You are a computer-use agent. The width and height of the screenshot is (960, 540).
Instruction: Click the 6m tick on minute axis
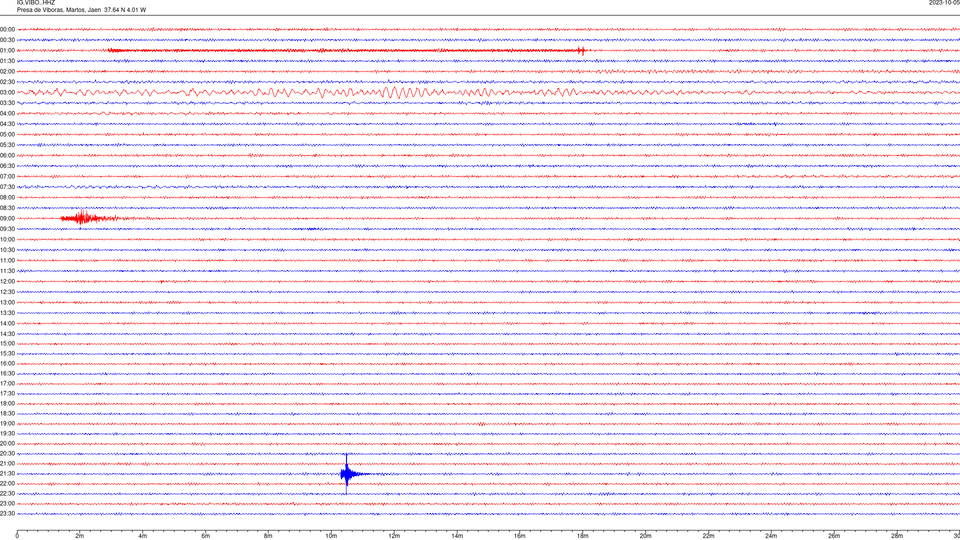(206, 536)
